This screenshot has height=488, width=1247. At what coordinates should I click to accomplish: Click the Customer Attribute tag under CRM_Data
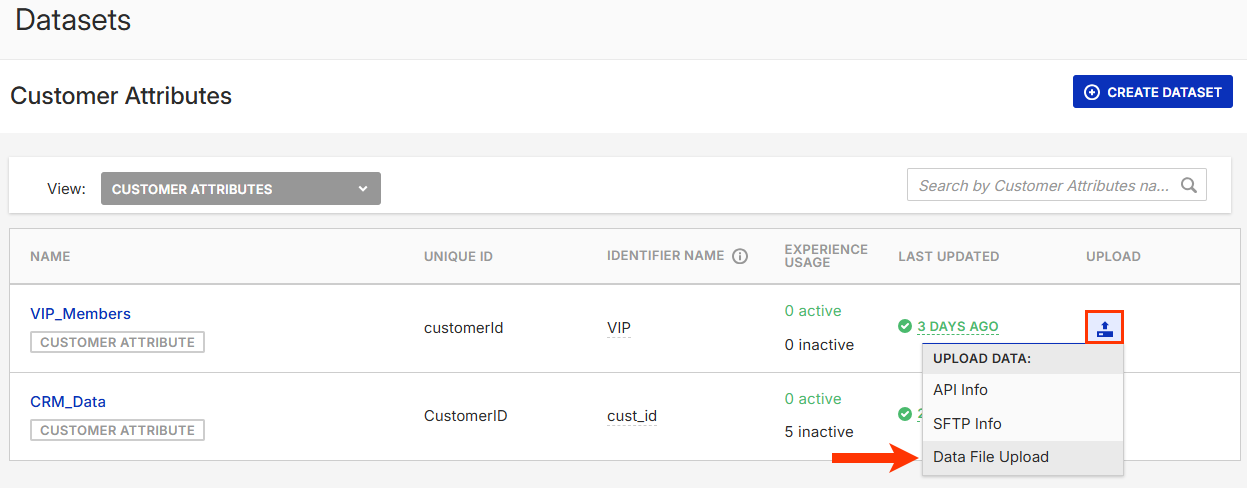click(x=117, y=430)
